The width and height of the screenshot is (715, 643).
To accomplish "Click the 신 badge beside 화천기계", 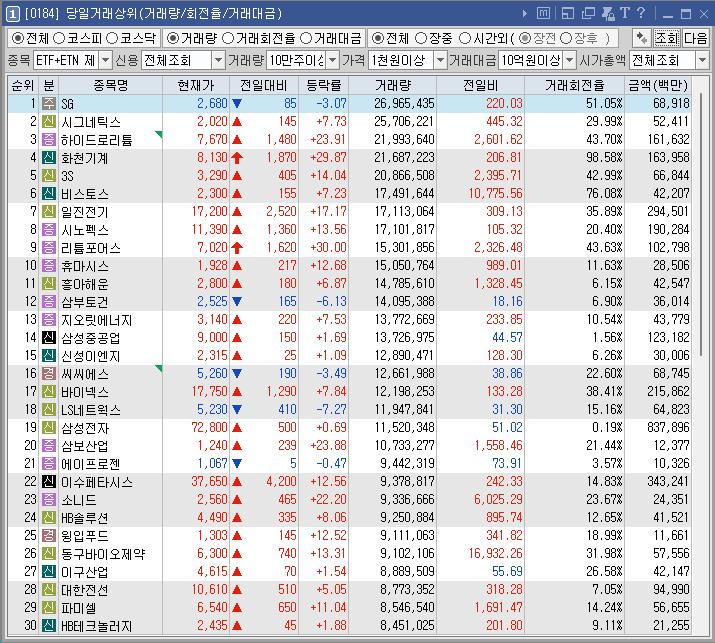I will [49, 157].
